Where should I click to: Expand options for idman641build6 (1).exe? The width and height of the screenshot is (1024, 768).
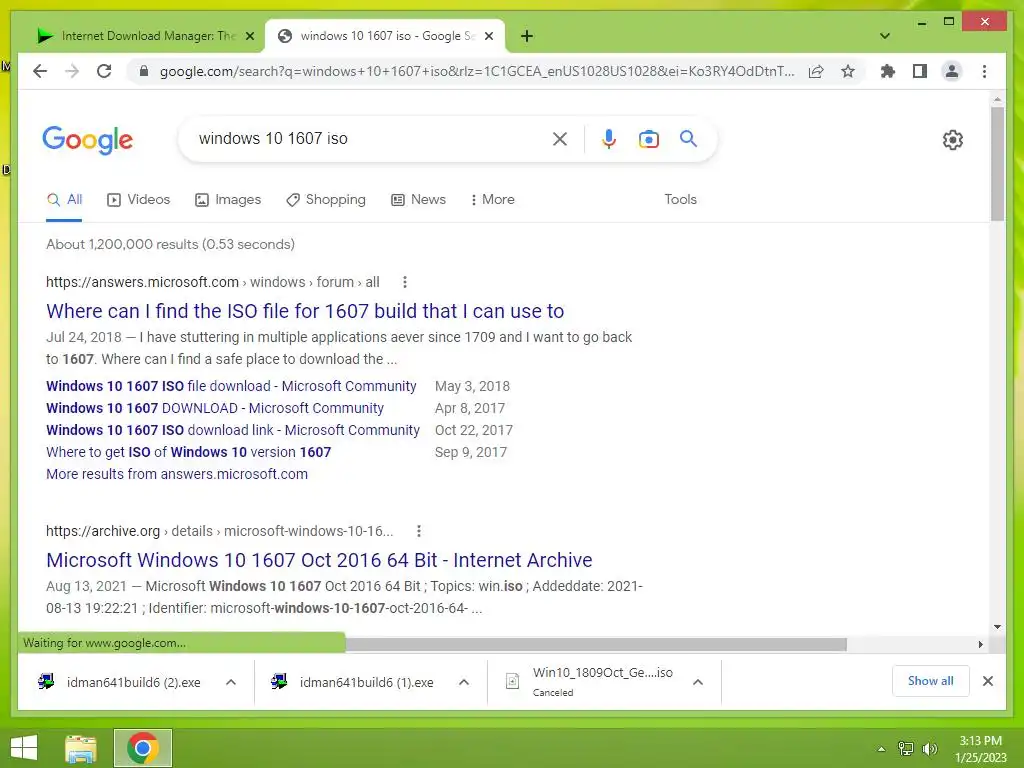[464, 682]
